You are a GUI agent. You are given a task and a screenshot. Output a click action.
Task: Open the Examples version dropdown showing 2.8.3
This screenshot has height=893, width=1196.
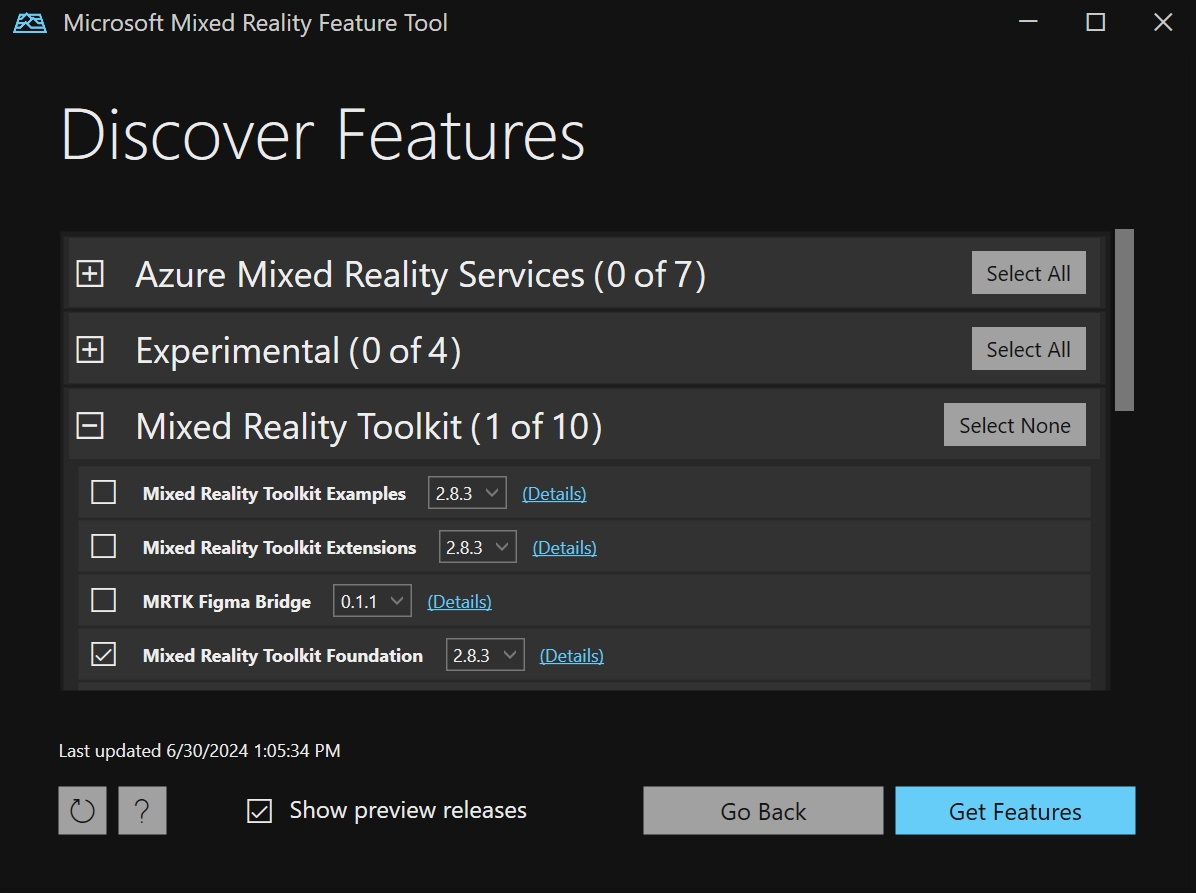coord(466,492)
